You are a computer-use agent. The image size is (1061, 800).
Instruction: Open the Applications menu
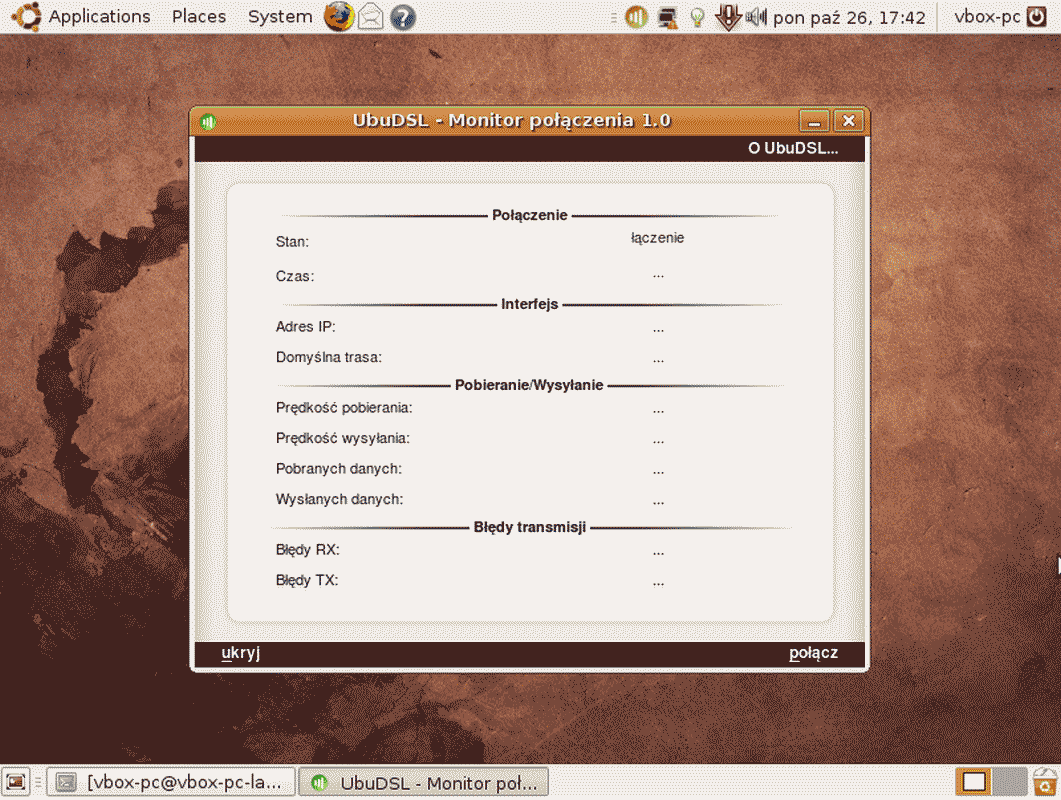click(x=99, y=16)
